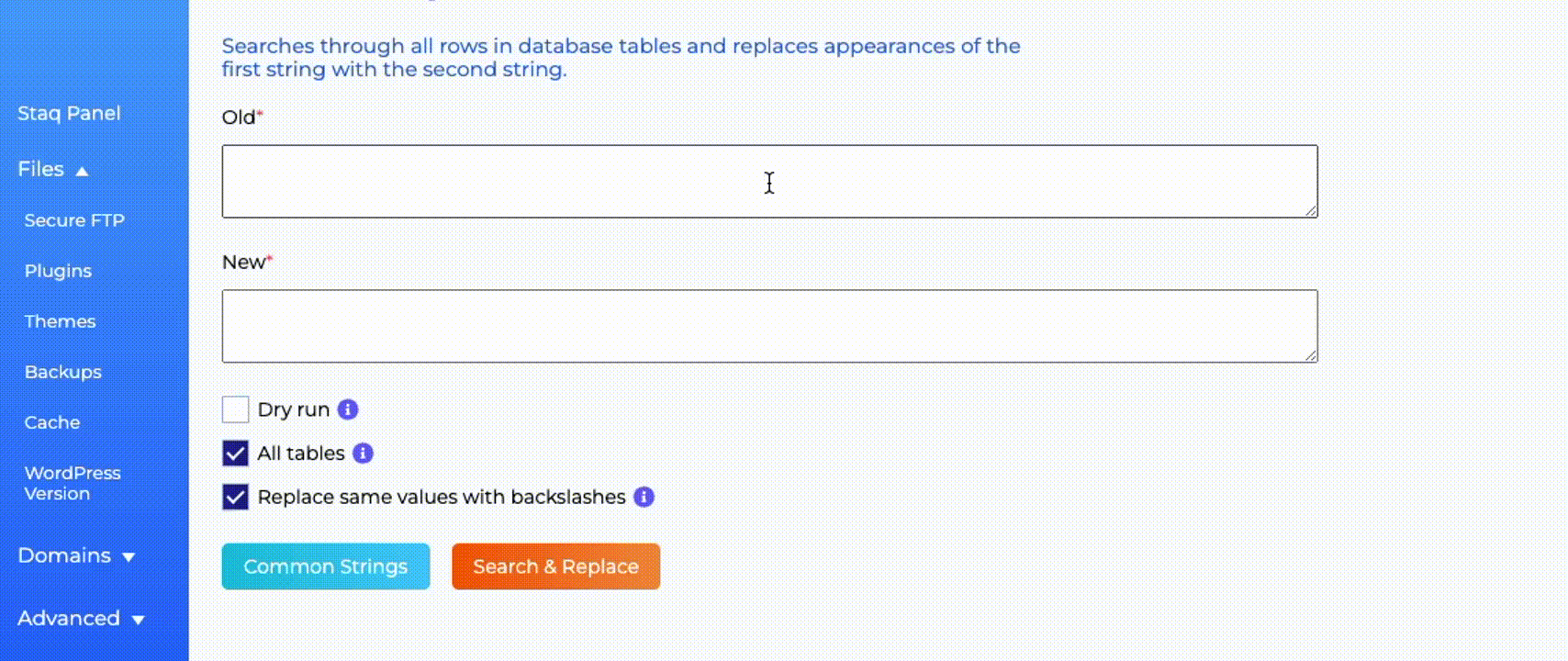1568x661 pixels.
Task: Focus the Old string text field
Action: click(x=769, y=182)
